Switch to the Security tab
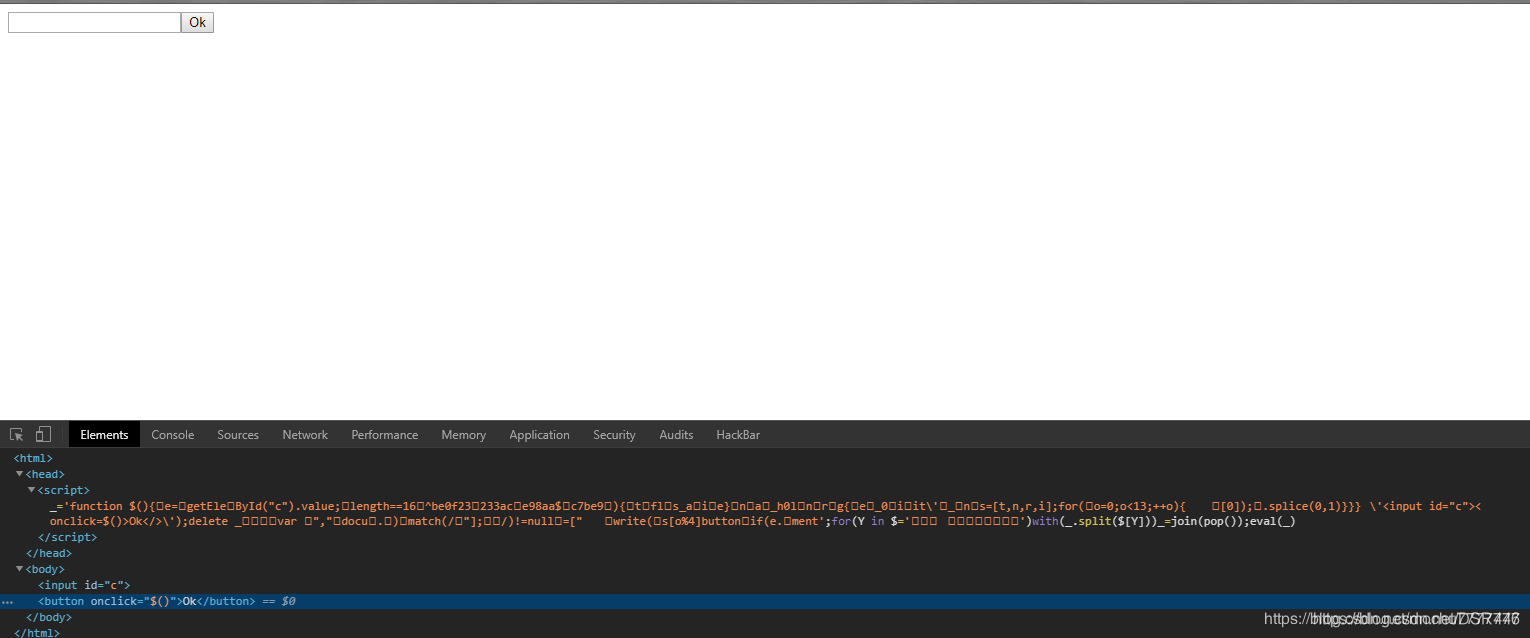The height and width of the screenshot is (638, 1530). 614,434
